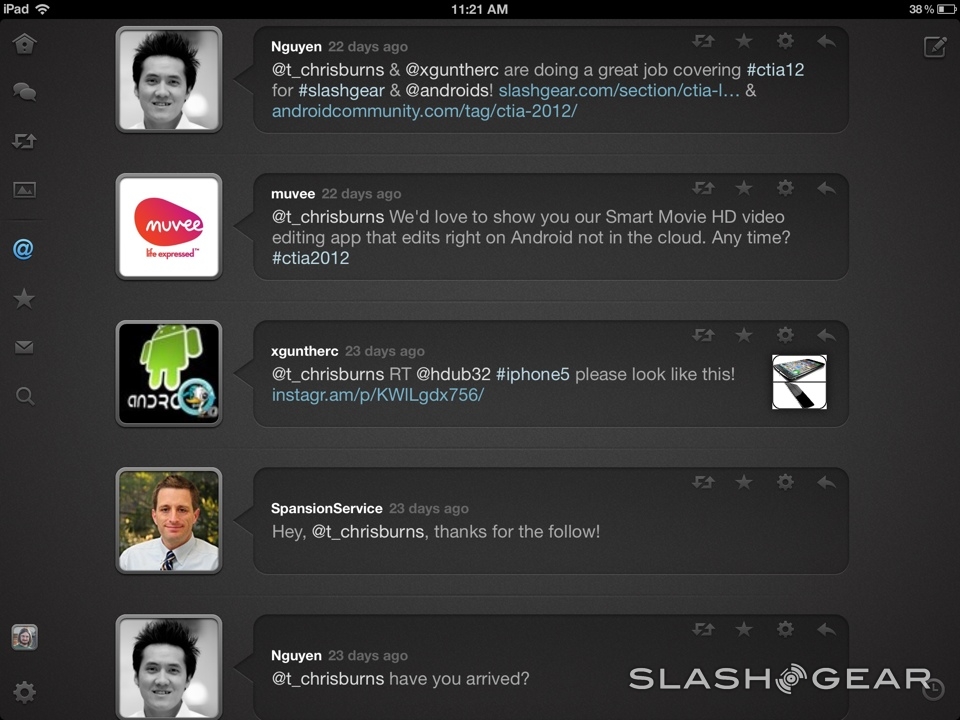960x720 pixels.
Task: Switch account via sidebar avatar
Action: coord(24,637)
